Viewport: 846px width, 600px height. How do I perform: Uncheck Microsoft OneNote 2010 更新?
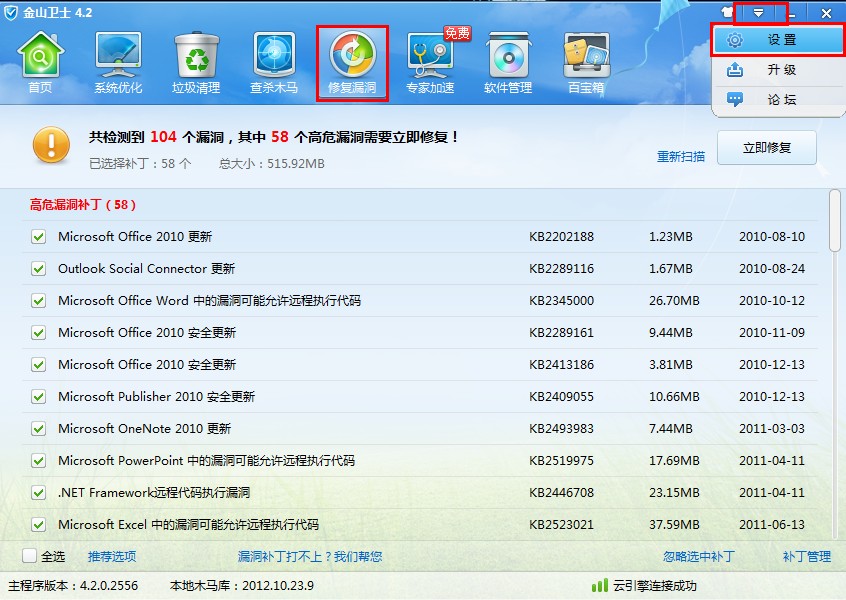pyautogui.click(x=38, y=428)
